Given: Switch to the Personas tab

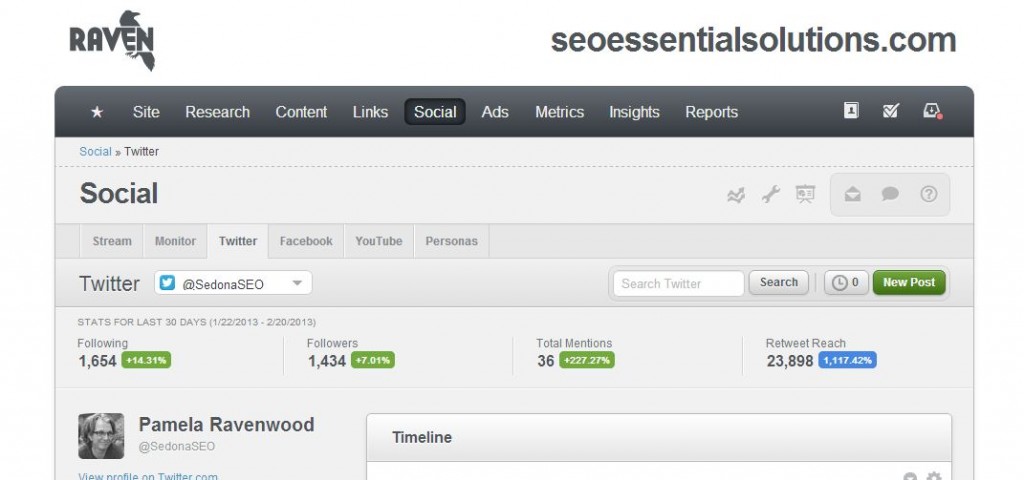Looking at the screenshot, I should (451, 241).
